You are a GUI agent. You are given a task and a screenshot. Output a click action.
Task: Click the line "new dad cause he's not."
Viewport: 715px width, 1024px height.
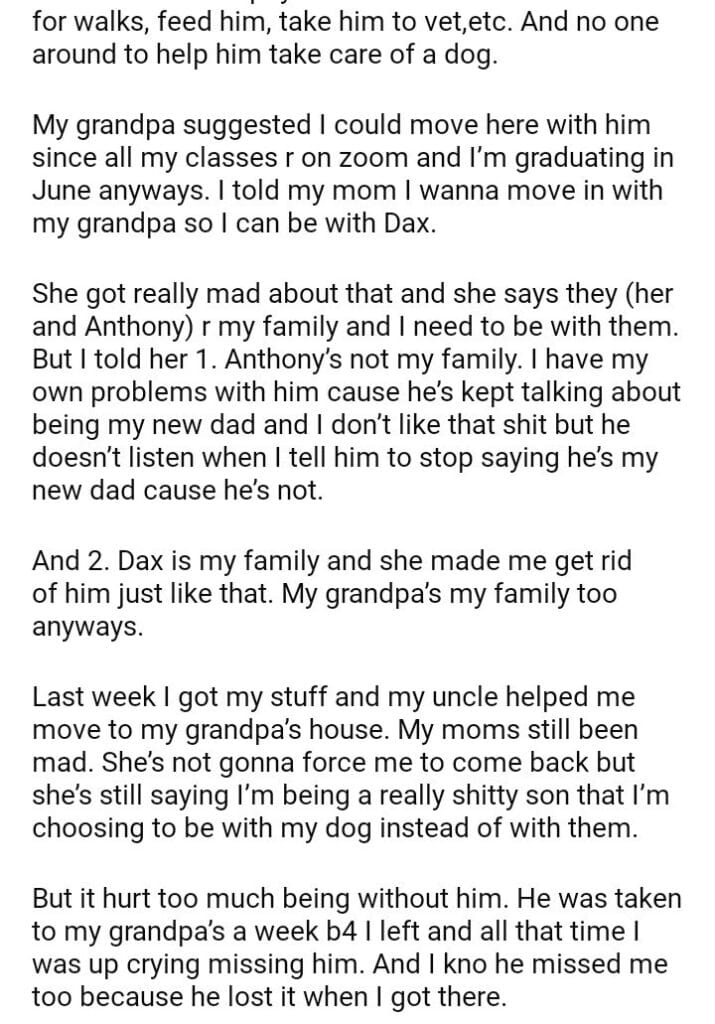[x=177, y=492]
